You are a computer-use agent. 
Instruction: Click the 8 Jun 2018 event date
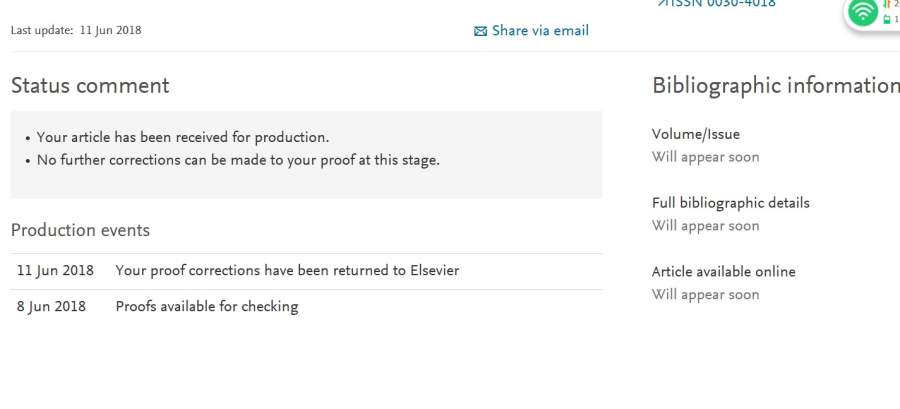[x=51, y=306]
